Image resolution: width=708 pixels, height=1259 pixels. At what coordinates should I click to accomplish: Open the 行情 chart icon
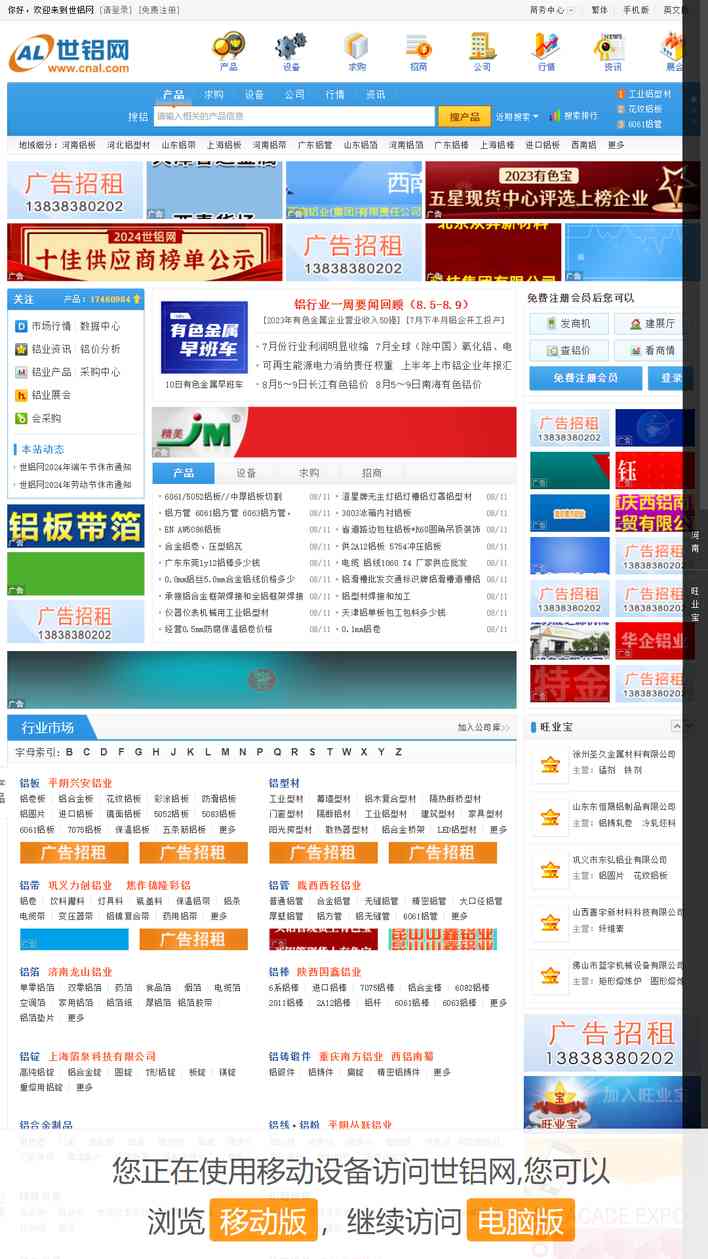tap(546, 46)
